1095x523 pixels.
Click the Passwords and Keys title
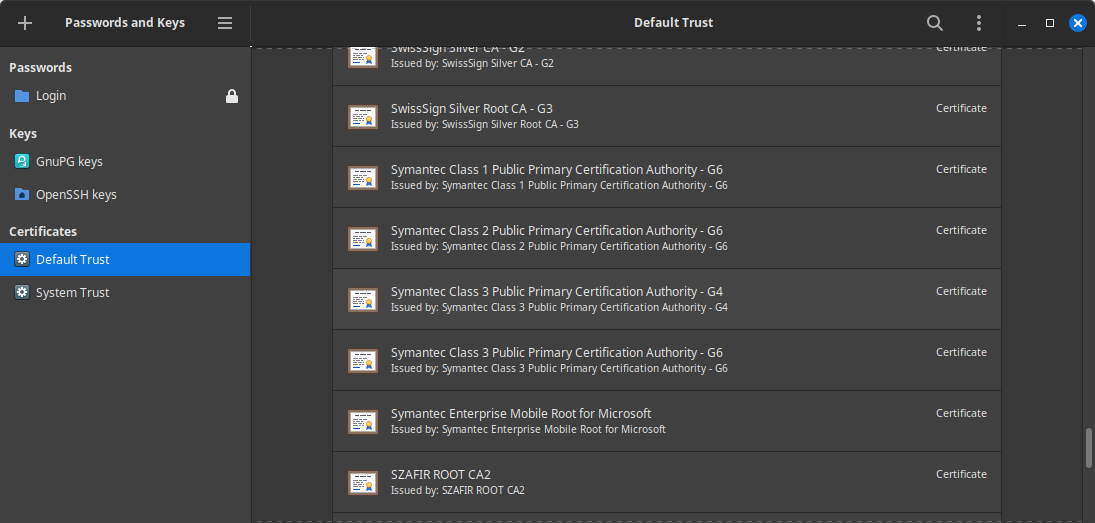125,22
